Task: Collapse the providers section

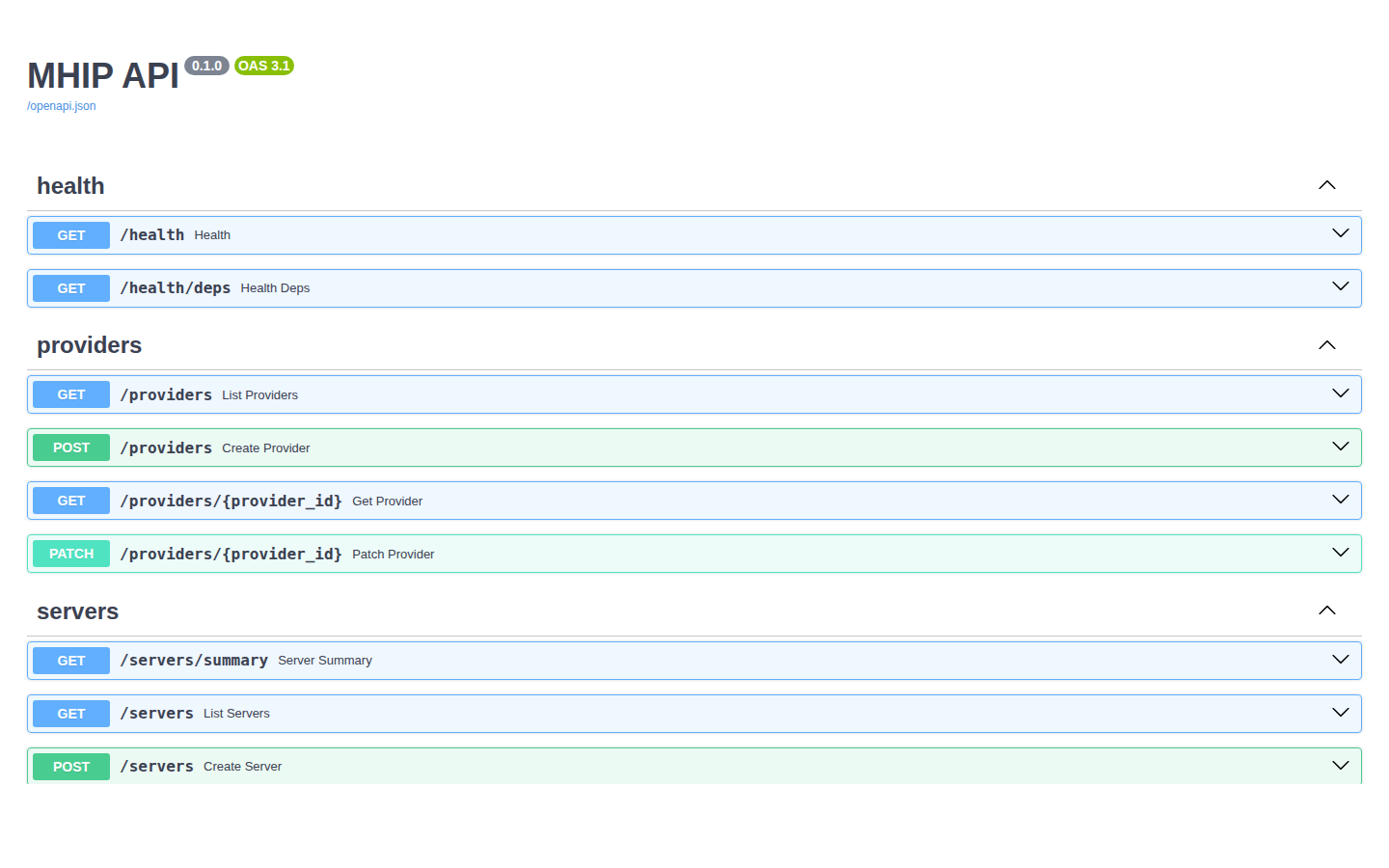Action: click(x=1326, y=343)
